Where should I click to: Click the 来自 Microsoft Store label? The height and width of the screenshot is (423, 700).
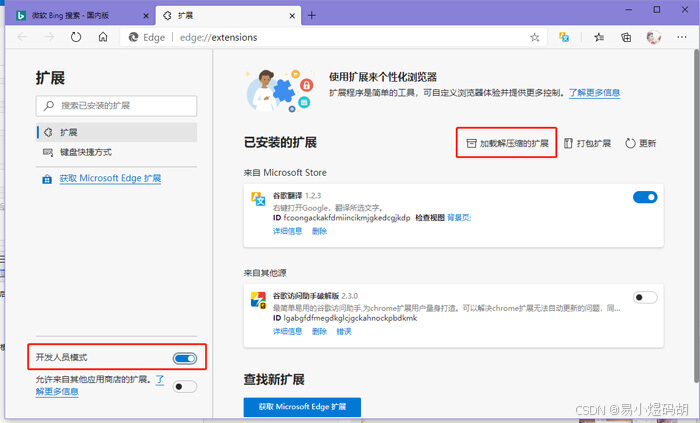click(285, 173)
